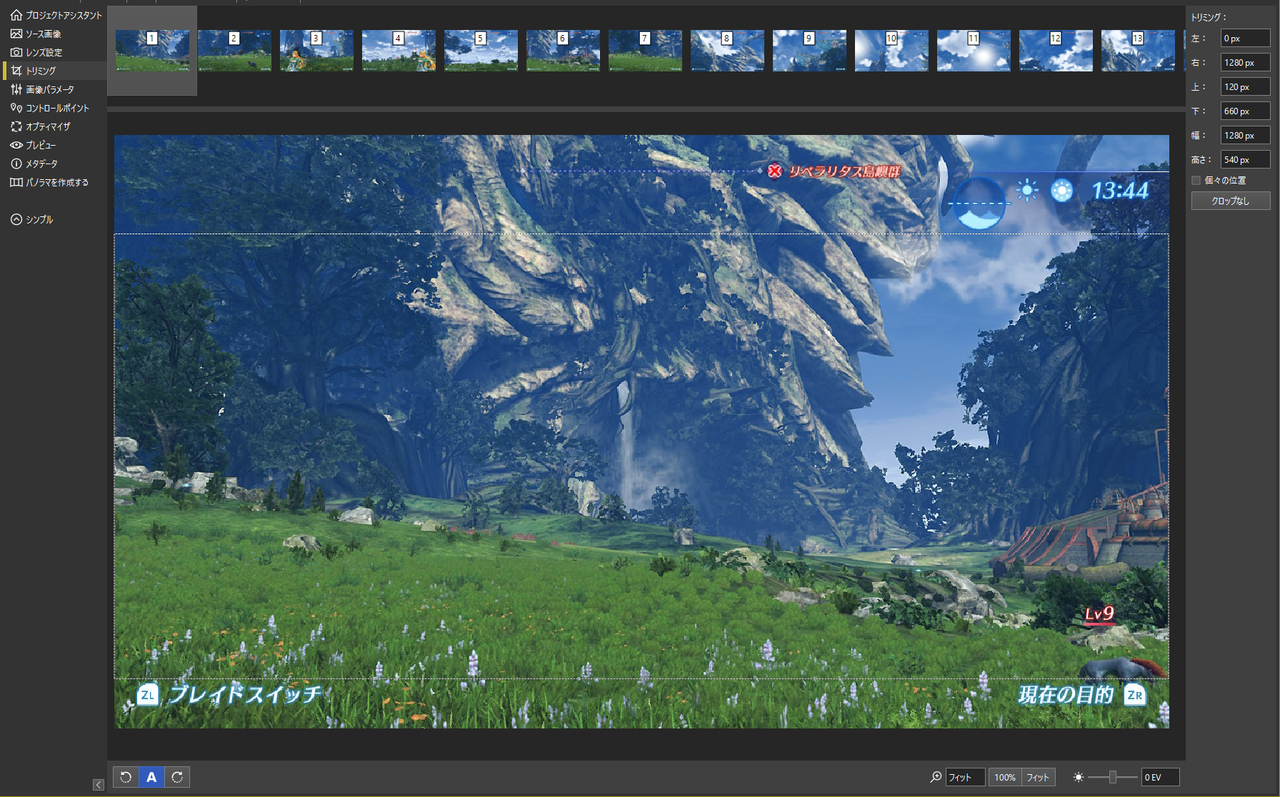1280x797 pixels.
Task: Collapse the sidebar with the arrow button
Action: 98,785
